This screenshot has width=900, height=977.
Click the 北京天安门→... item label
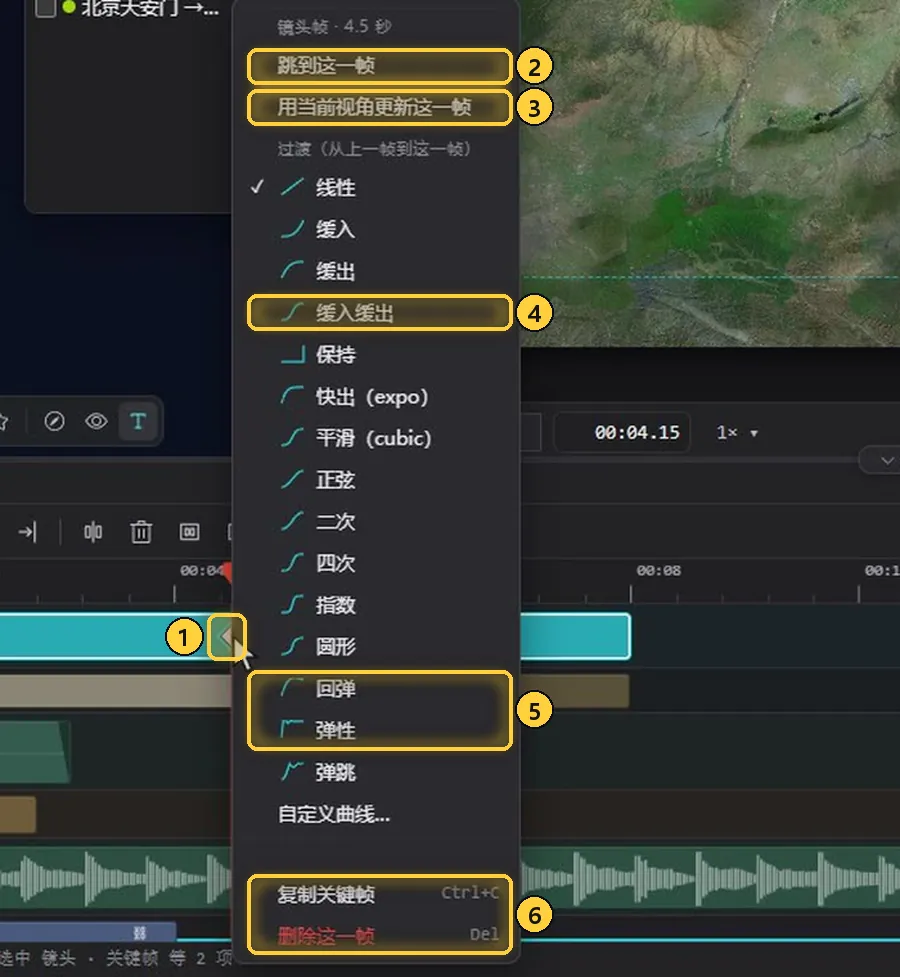pos(149,9)
